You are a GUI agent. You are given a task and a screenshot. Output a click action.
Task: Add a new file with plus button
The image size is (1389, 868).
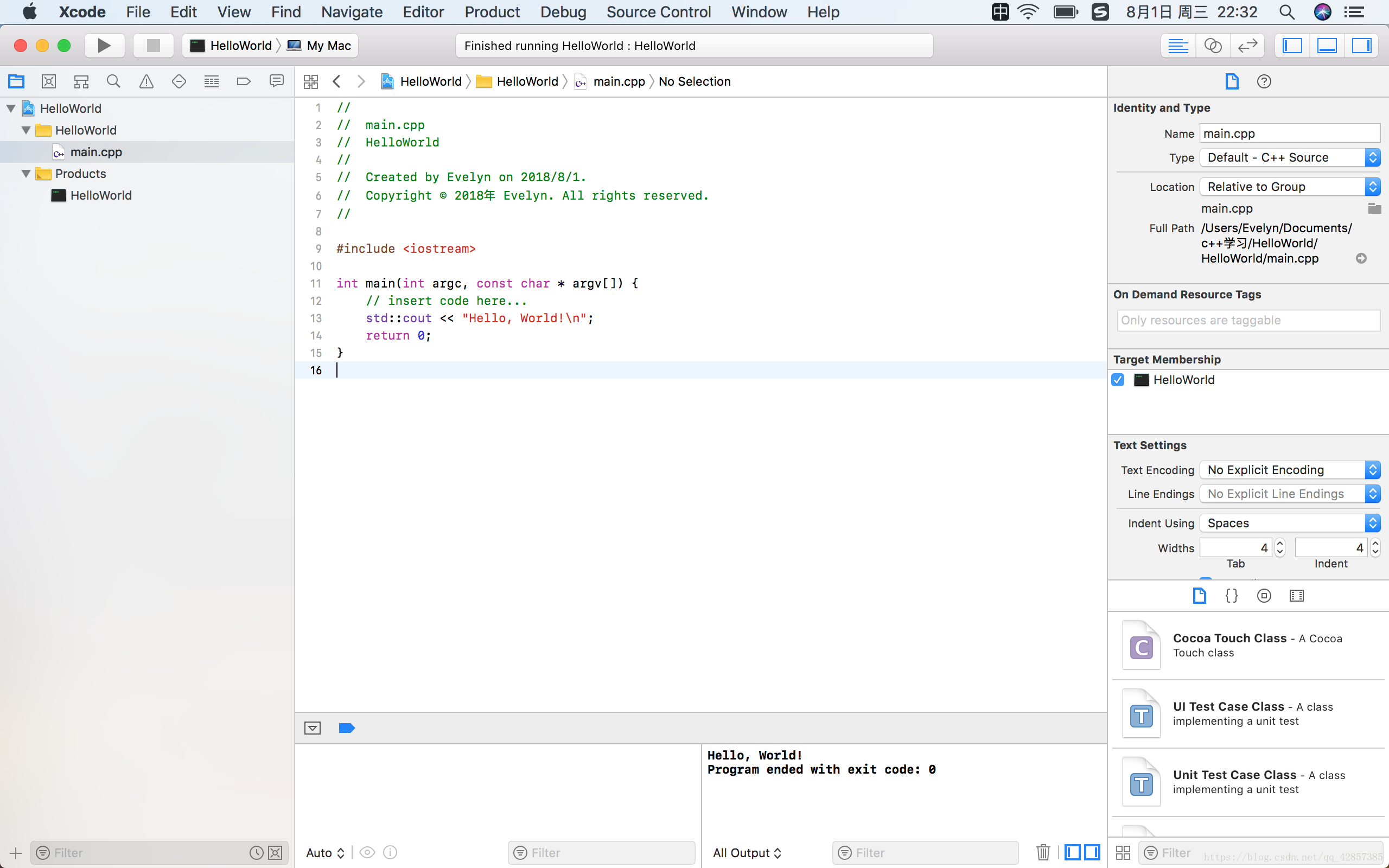16,852
